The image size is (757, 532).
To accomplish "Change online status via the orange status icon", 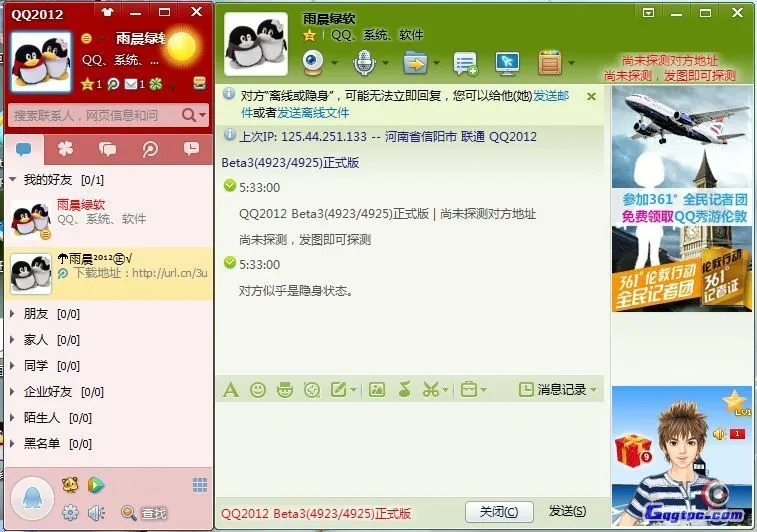I will point(87,38).
